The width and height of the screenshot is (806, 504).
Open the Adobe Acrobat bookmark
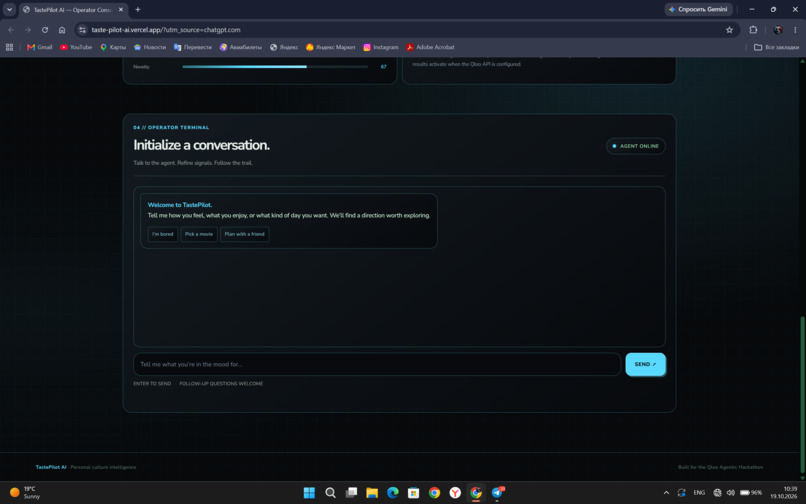coord(430,47)
